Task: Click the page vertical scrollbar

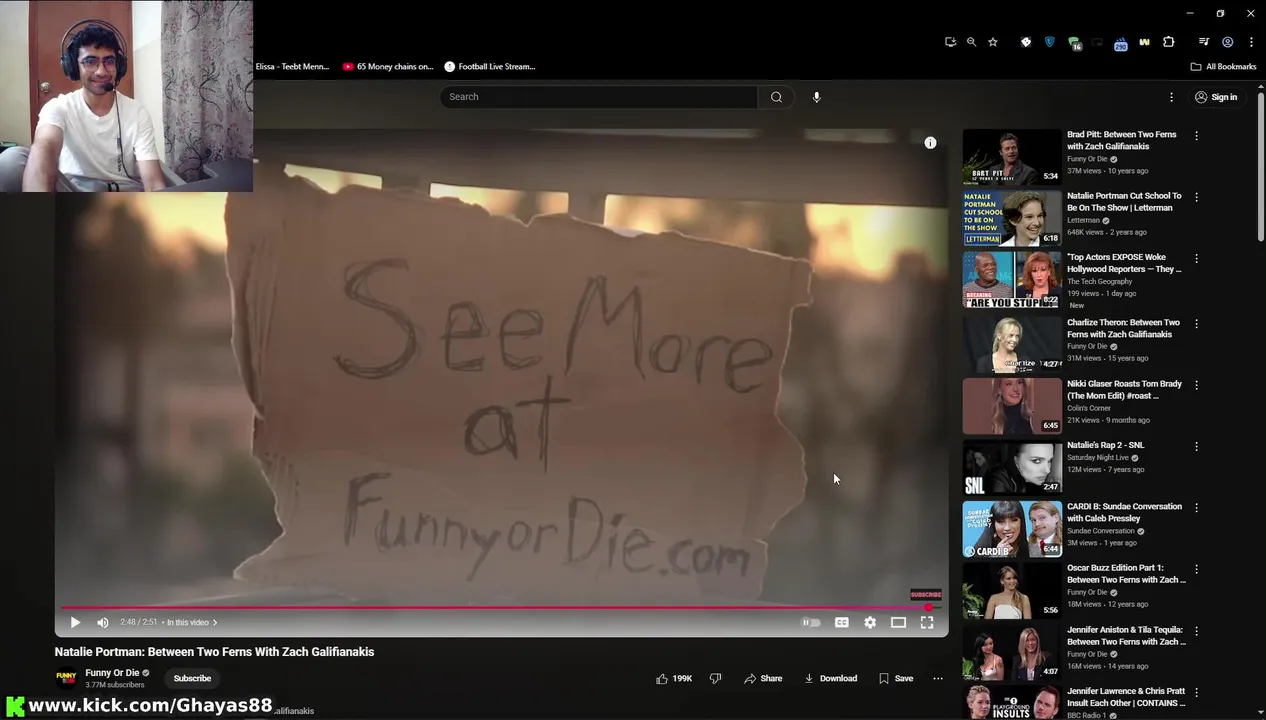Action: (1261, 165)
